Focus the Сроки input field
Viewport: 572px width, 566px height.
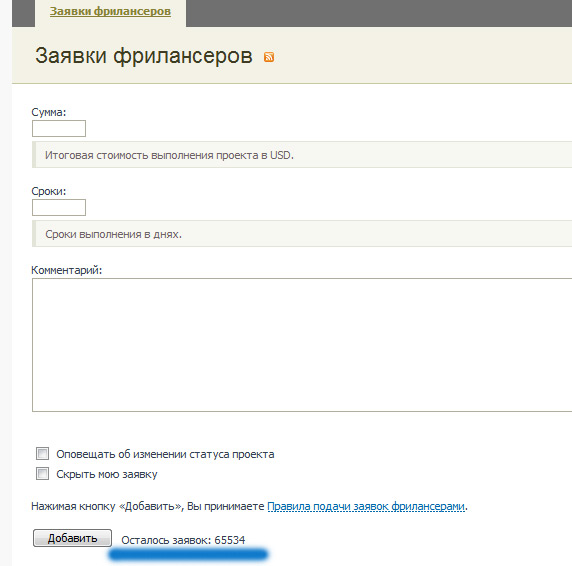tap(59, 207)
